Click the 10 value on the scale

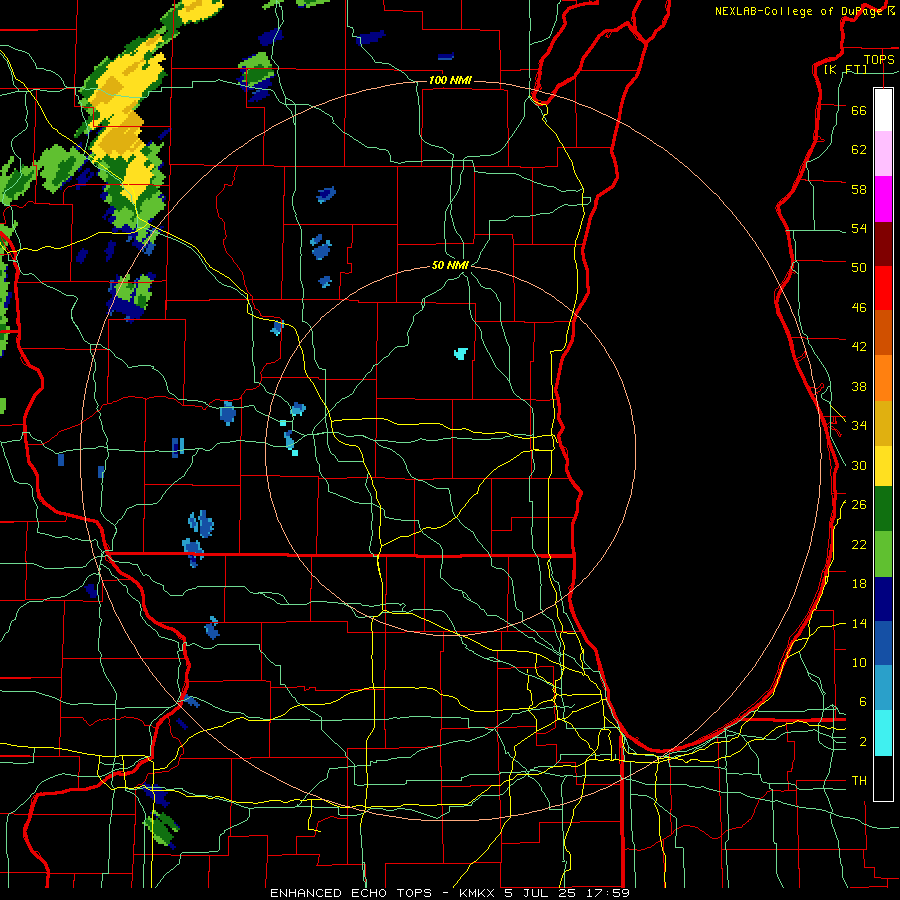click(859, 662)
